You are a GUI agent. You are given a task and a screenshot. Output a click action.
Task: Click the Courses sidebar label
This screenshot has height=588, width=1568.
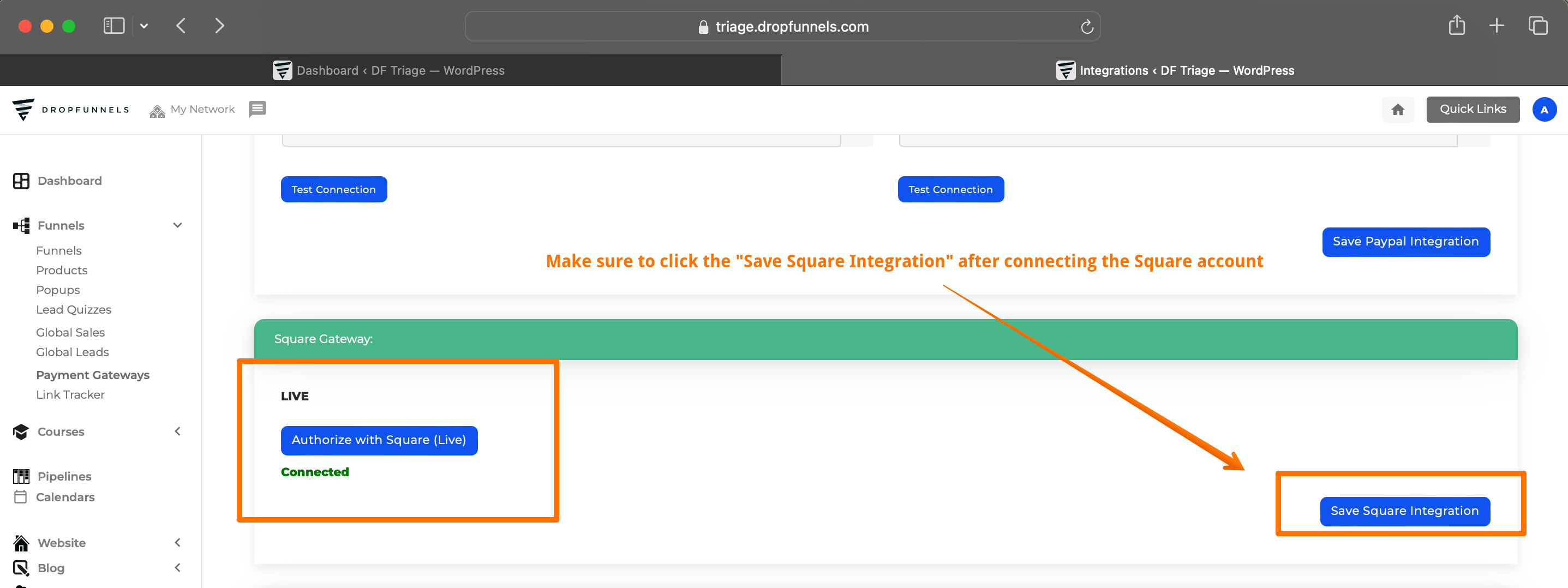tap(61, 431)
